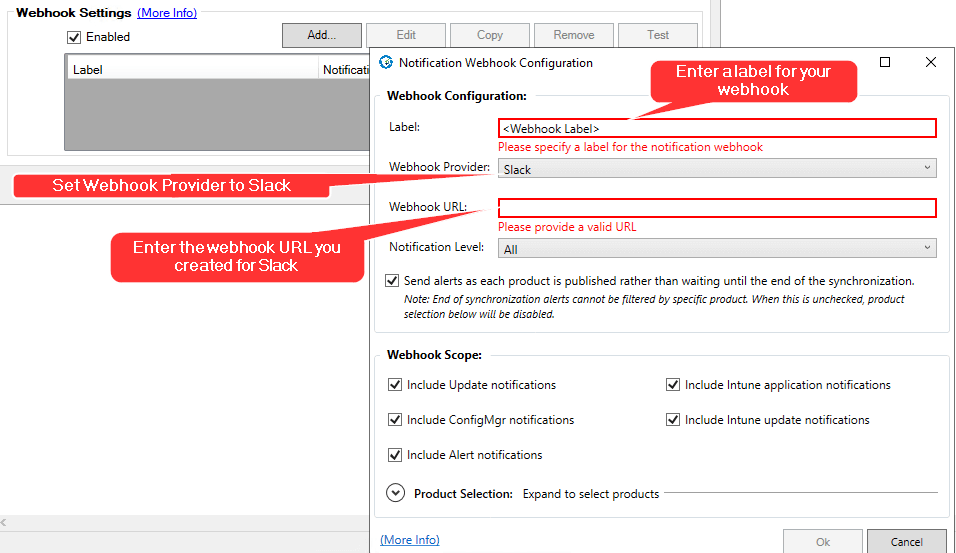This screenshot has height=553, width=956.
Task: Toggle Include Alert notifications checkbox
Action: point(394,455)
